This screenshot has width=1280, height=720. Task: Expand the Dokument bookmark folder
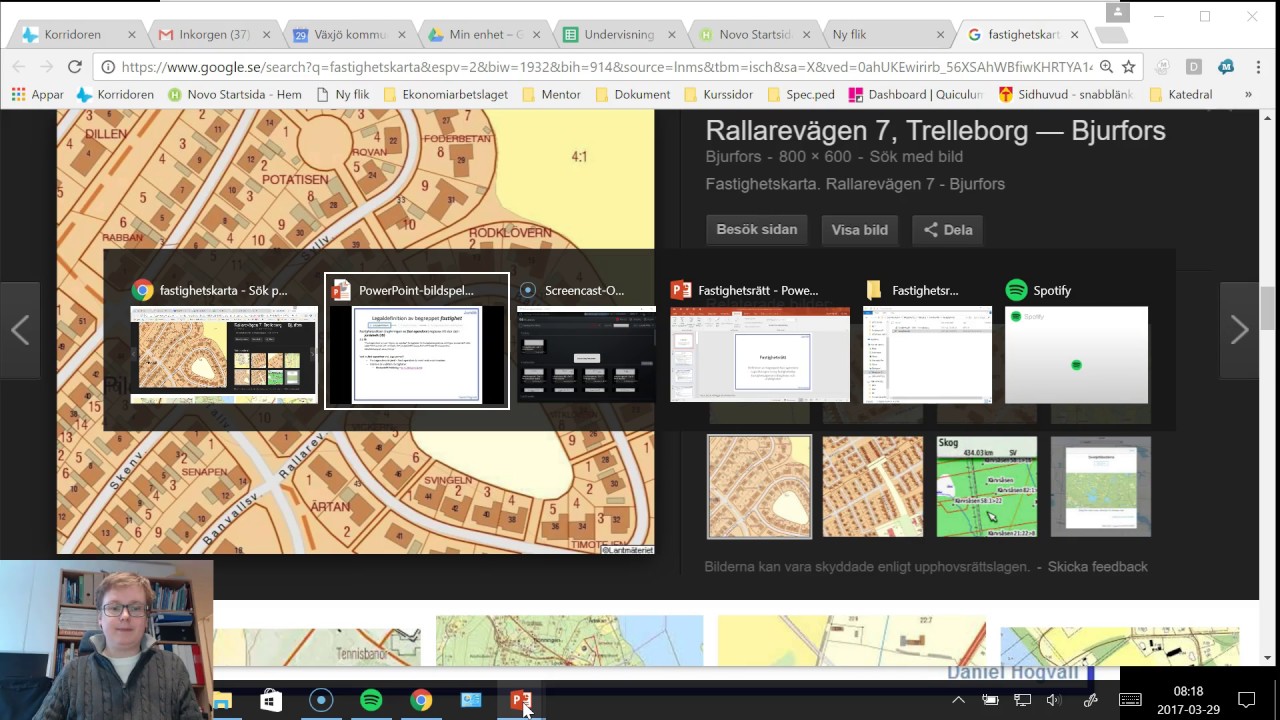point(632,95)
